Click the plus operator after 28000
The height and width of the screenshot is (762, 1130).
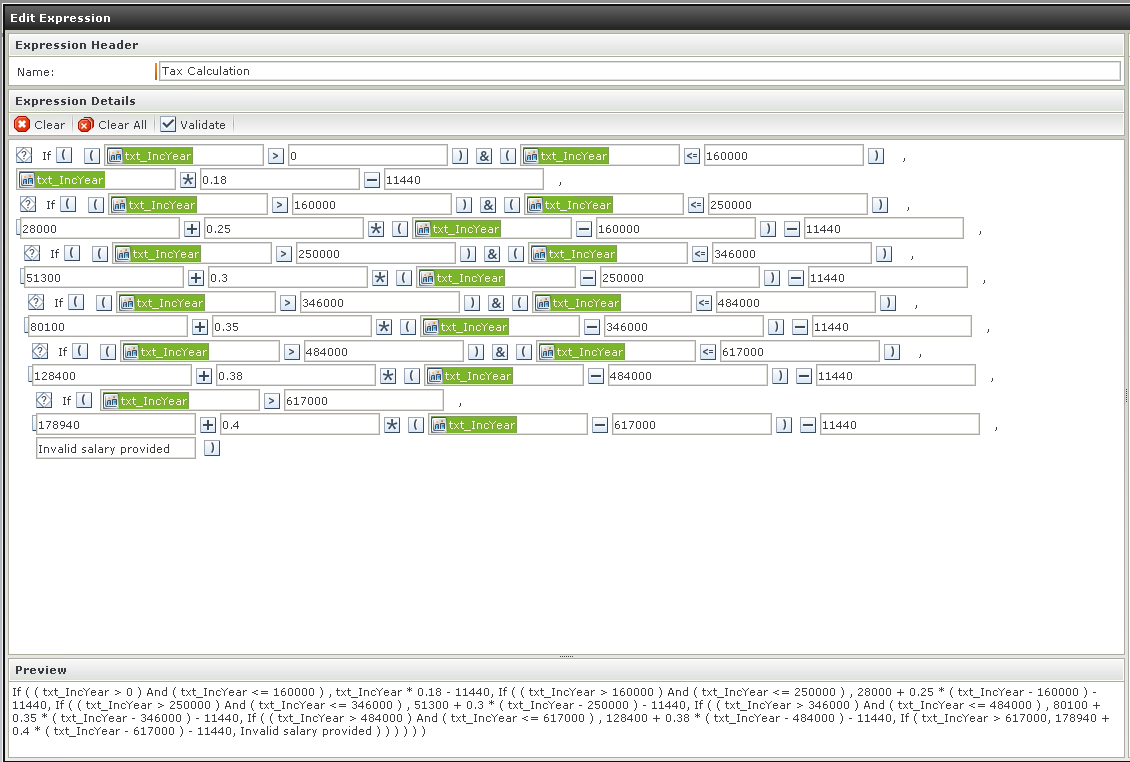coord(192,229)
